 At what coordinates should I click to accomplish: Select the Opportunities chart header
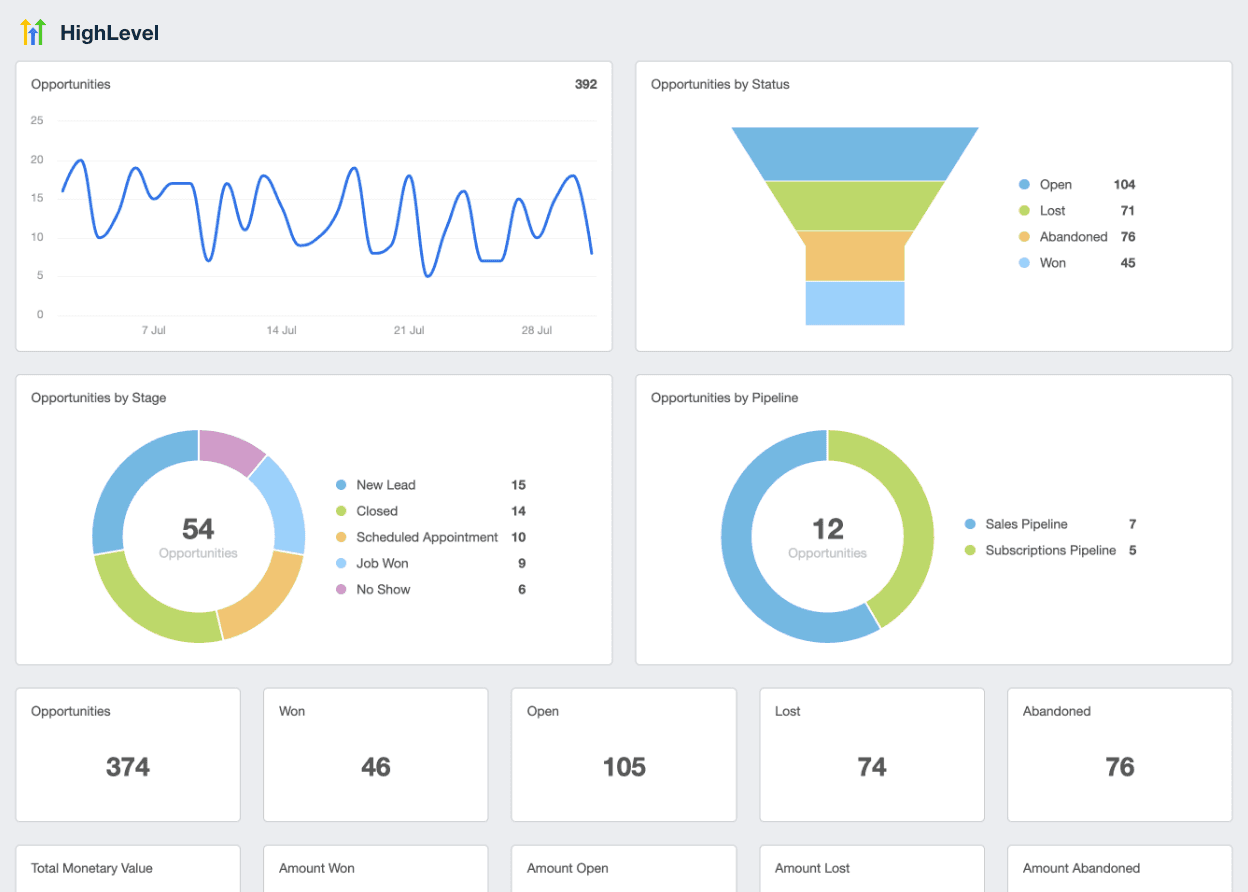tap(70, 84)
